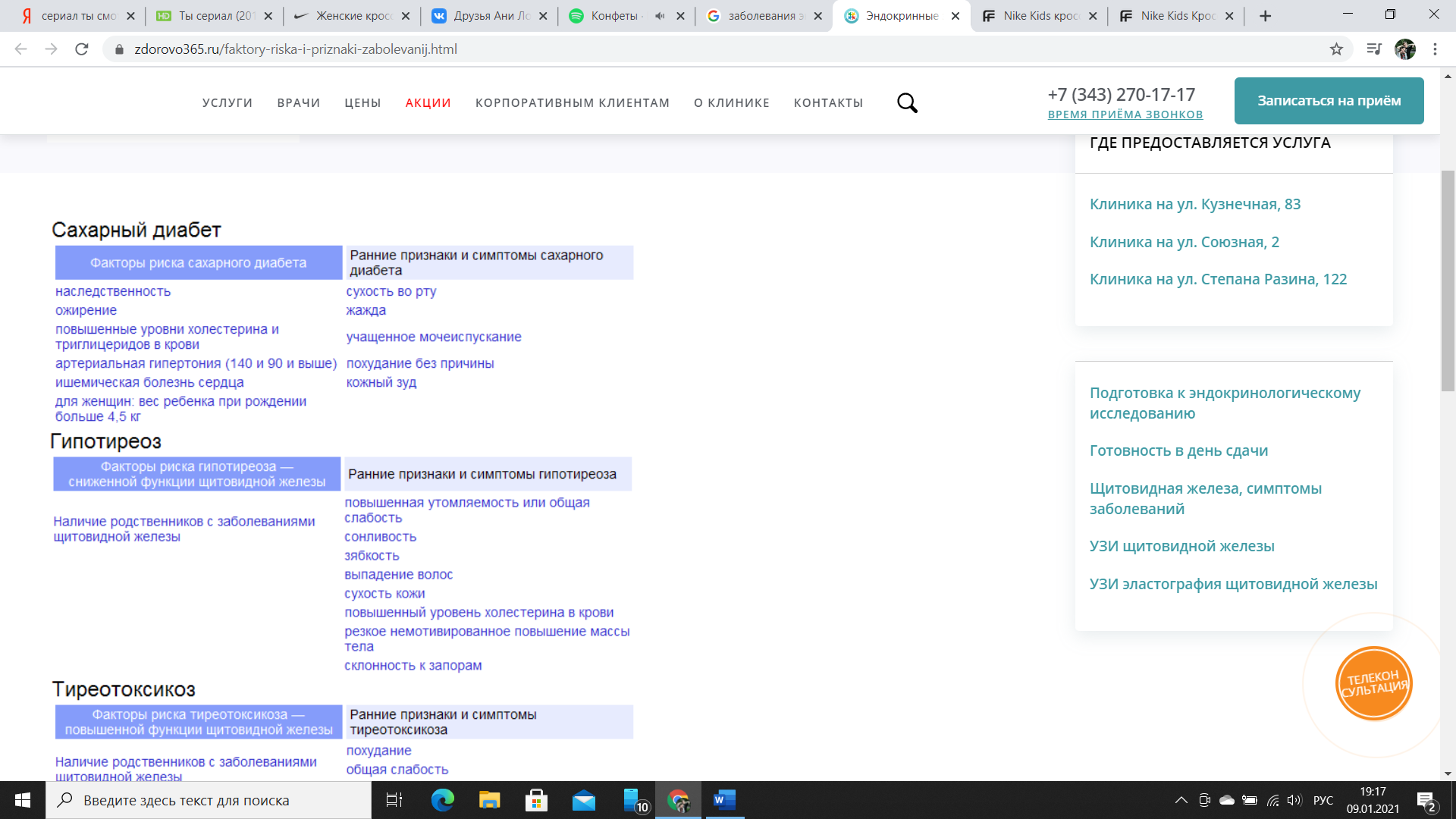Open volume control in system tray
This screenshot has height=819, width=1456.
pos(1294,800)
